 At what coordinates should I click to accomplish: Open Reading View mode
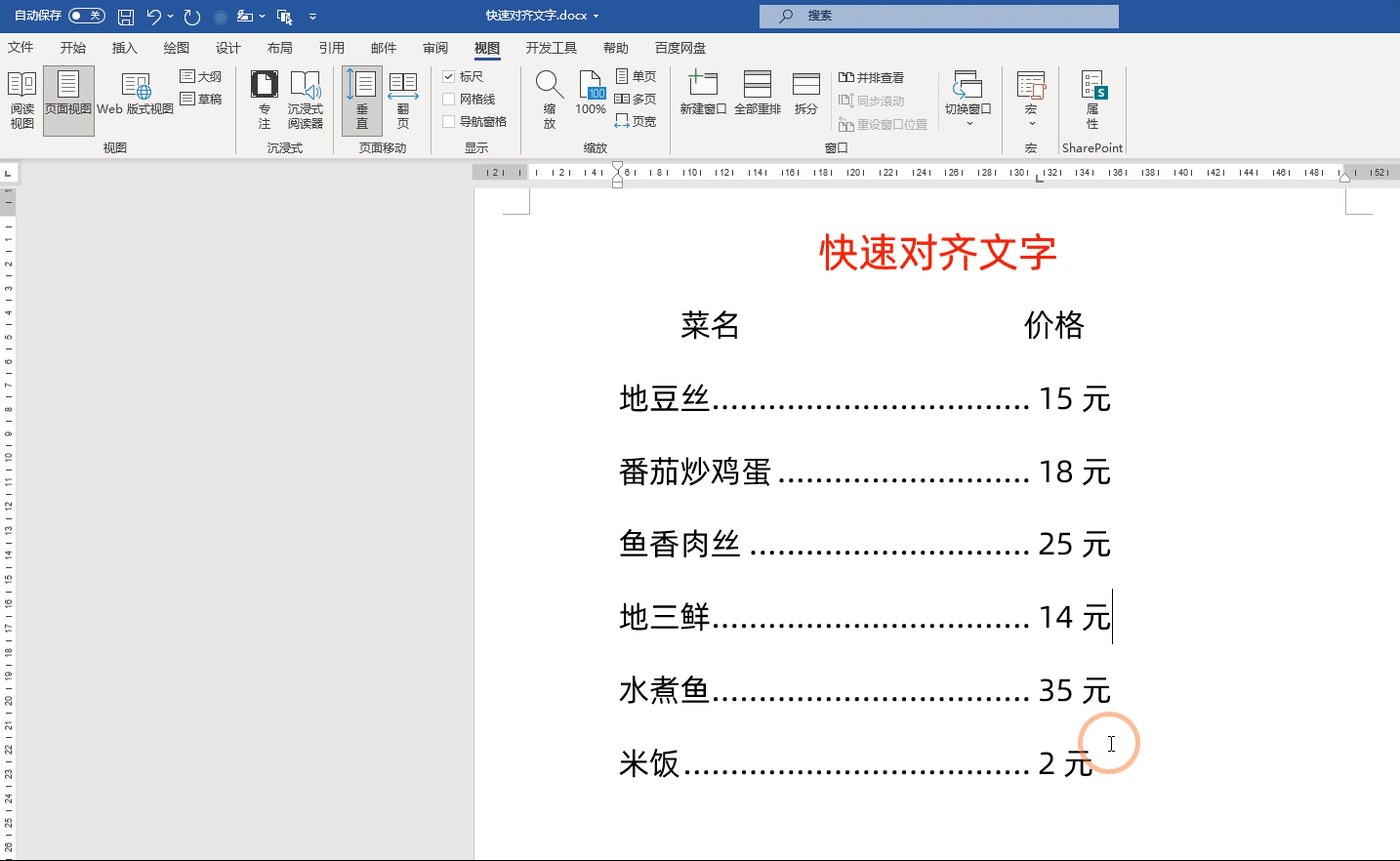point(21,99)
